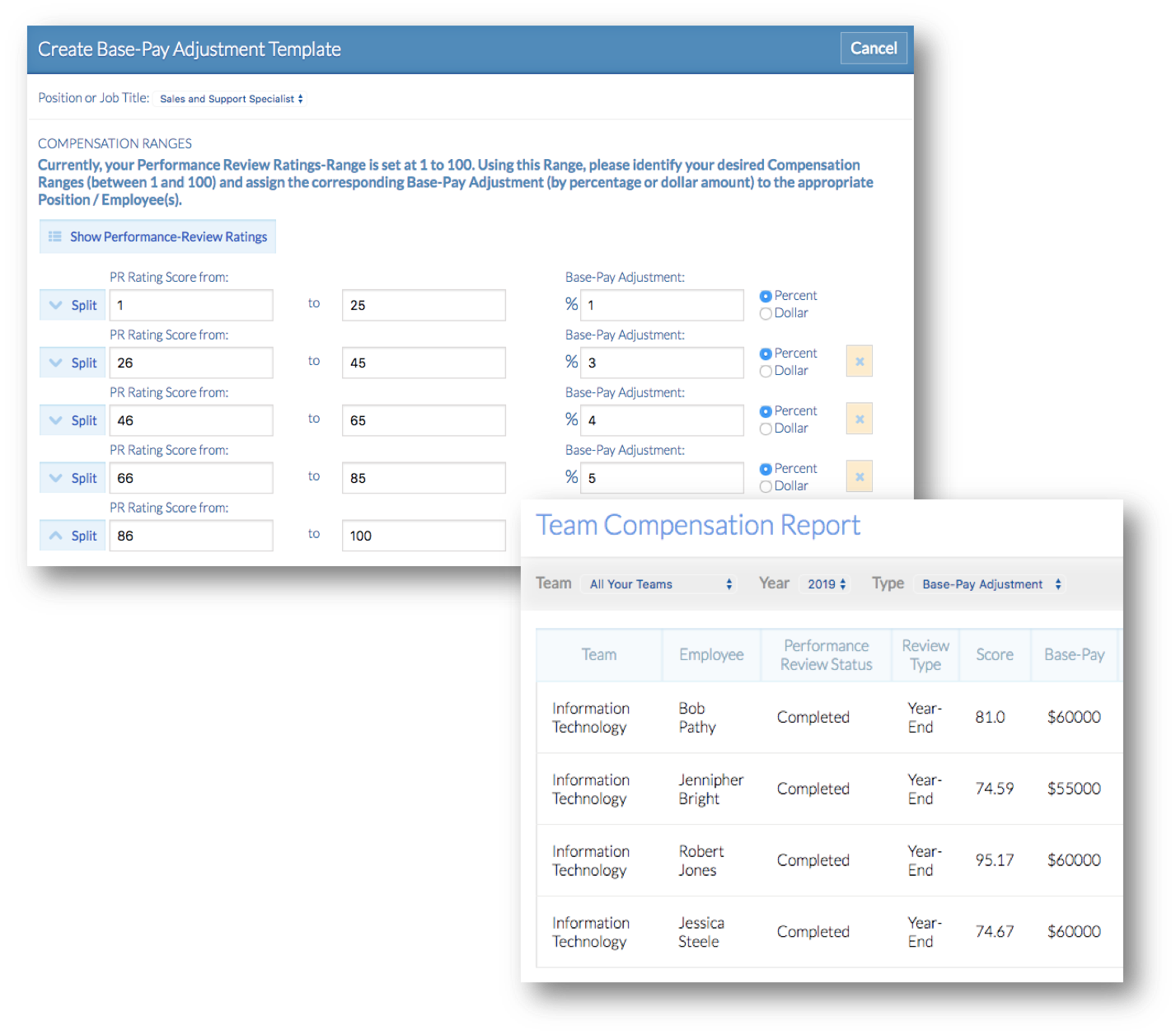Click the Base-Pay Adjustment field containing 5
Image resolution: width=1176 pixels, height=1035 pixels.
(662, 478)
